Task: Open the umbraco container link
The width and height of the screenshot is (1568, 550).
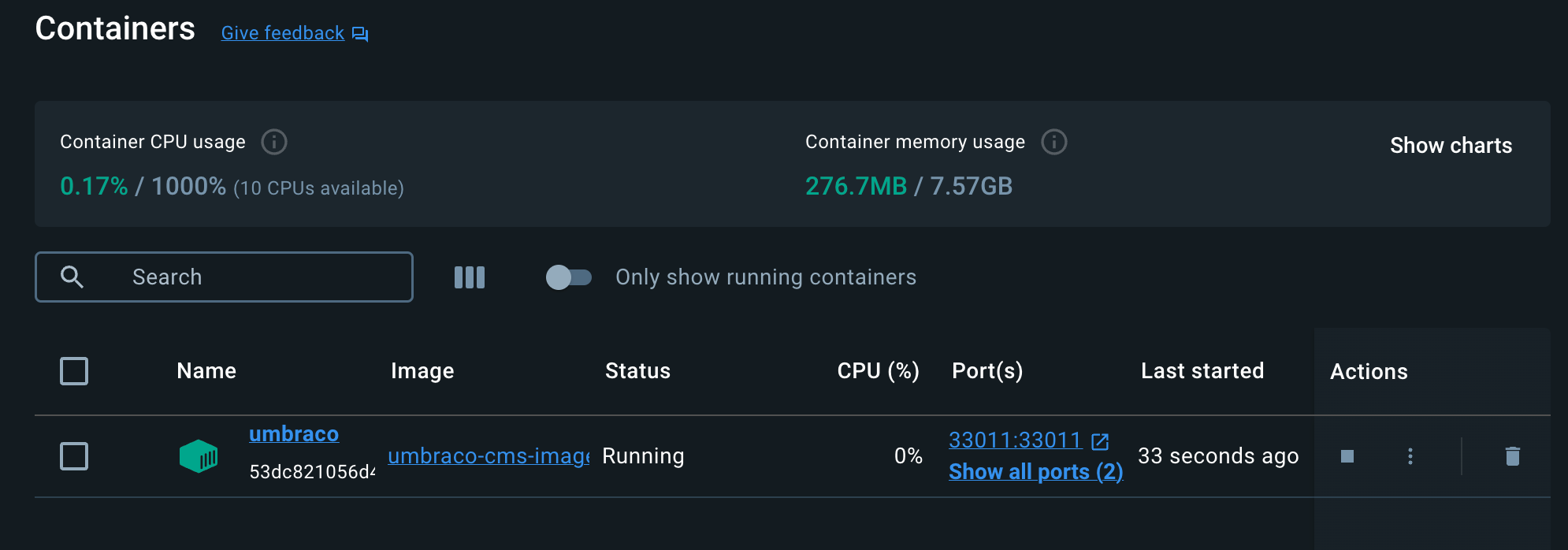Action: pos(294,434)
